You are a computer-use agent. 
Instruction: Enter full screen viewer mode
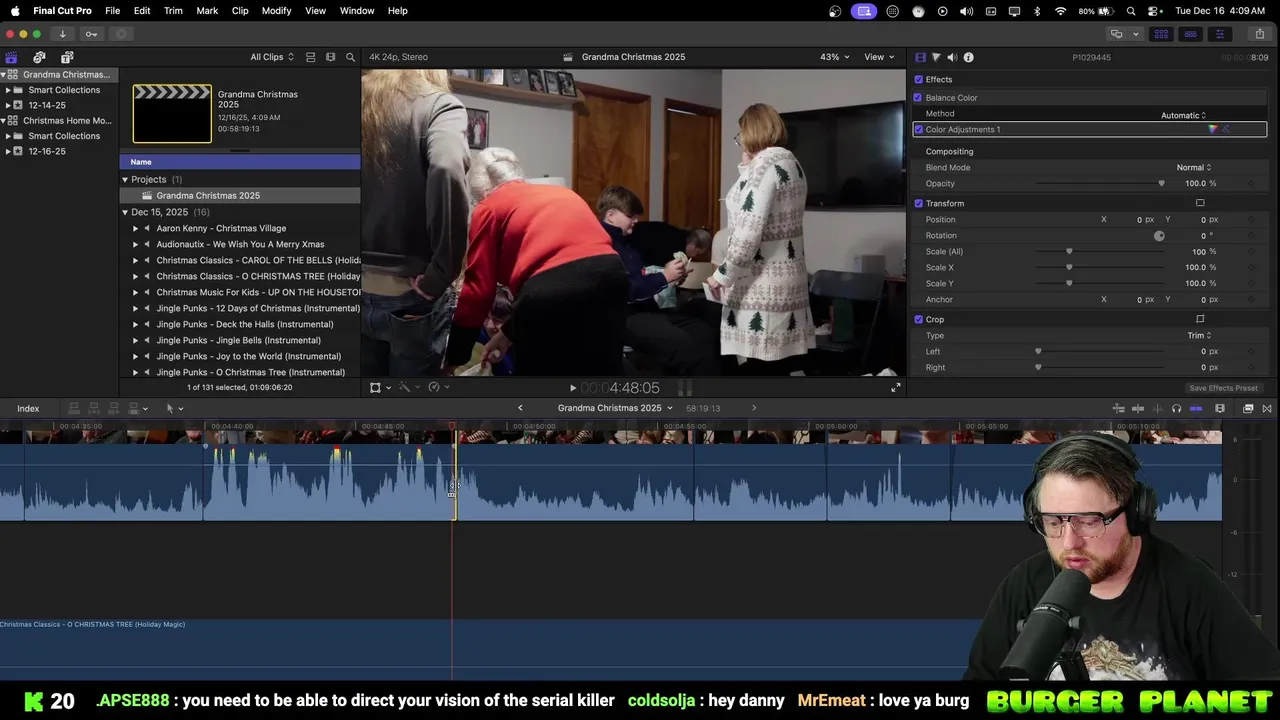896,388
